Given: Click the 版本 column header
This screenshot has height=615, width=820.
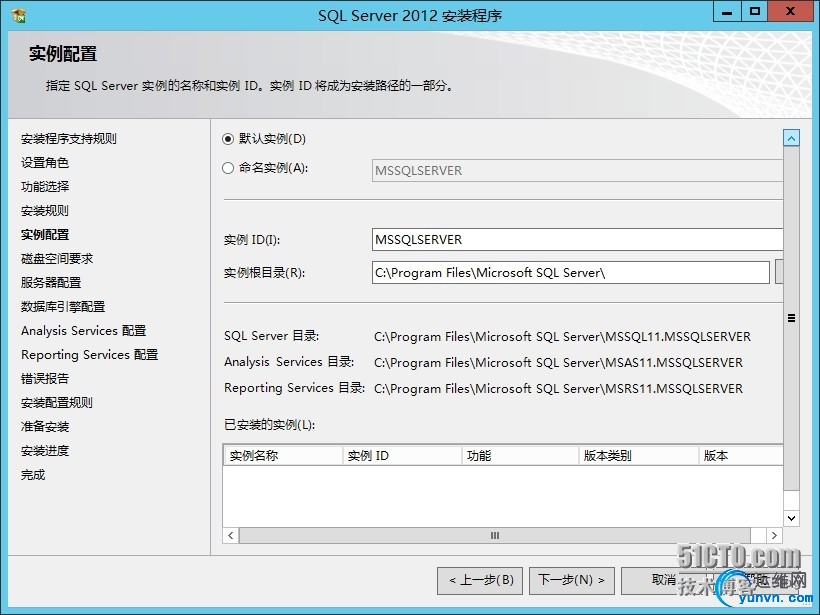Looking at the screenshot, I should [x=741, y=455].
